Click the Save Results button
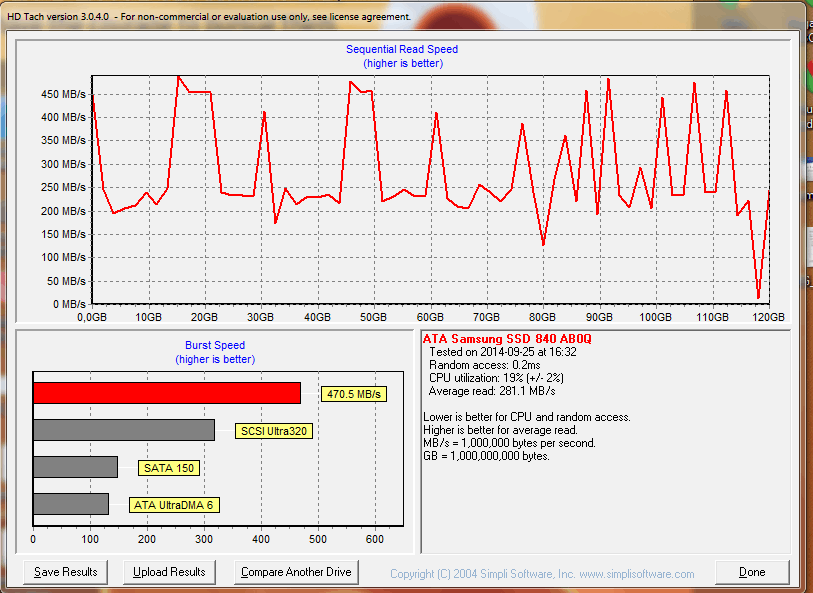 (66, 572)
